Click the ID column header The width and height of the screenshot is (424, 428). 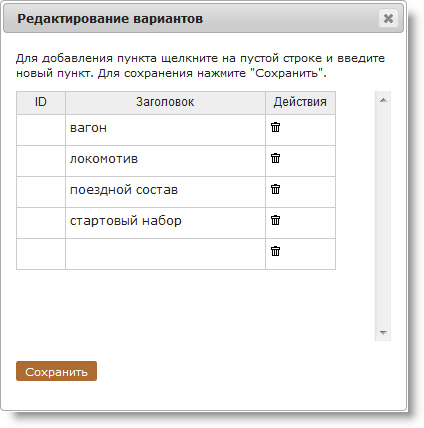tap(41, 103)
